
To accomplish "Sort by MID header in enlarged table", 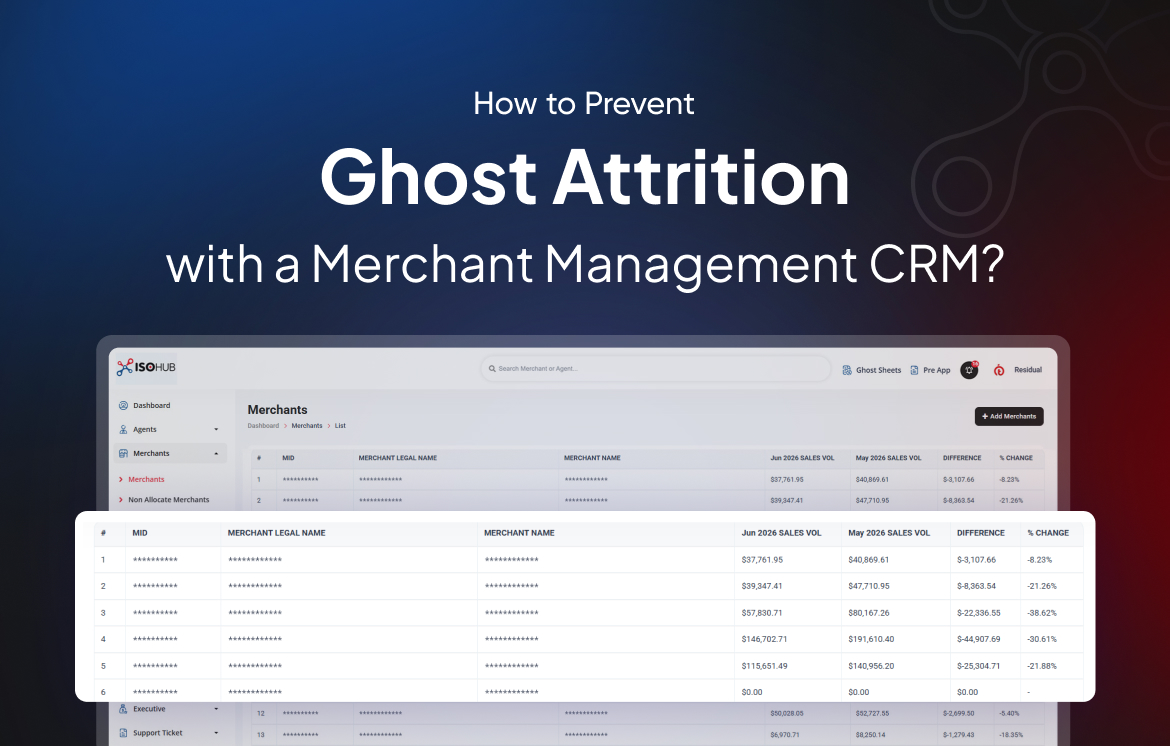I will point(140,533).
